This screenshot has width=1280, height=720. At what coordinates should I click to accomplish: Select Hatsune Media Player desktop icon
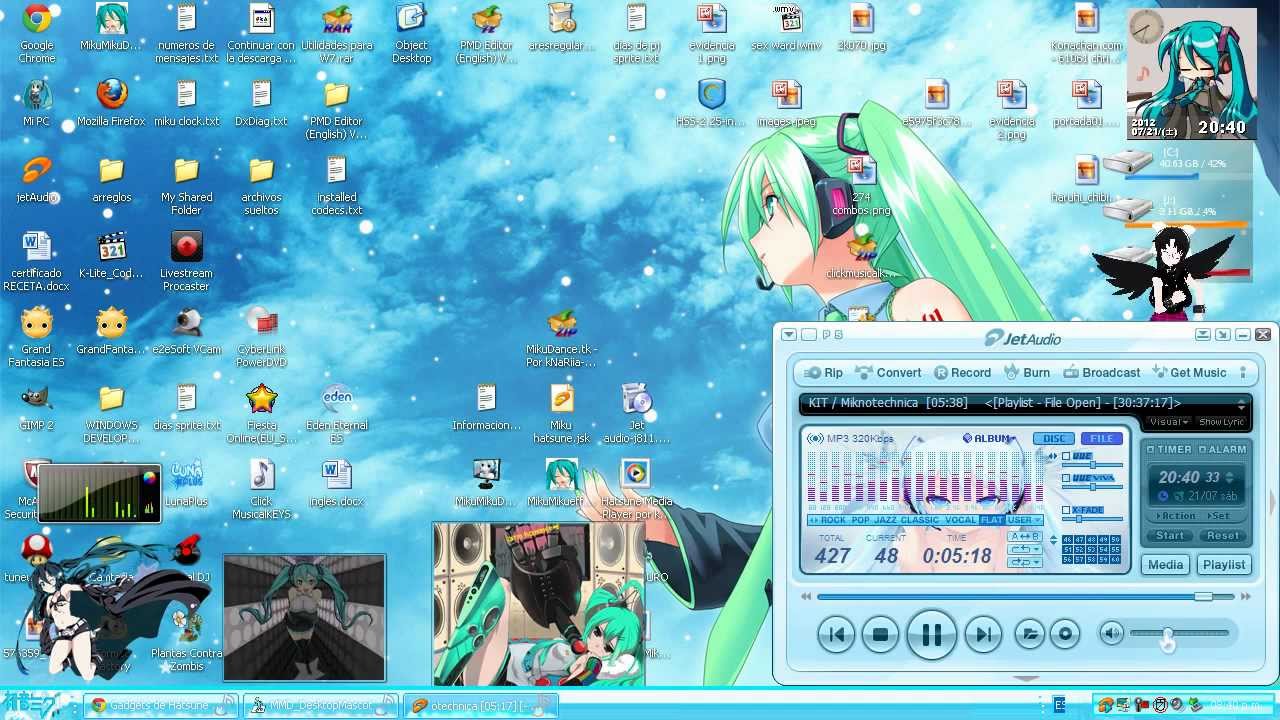[637, 489]
